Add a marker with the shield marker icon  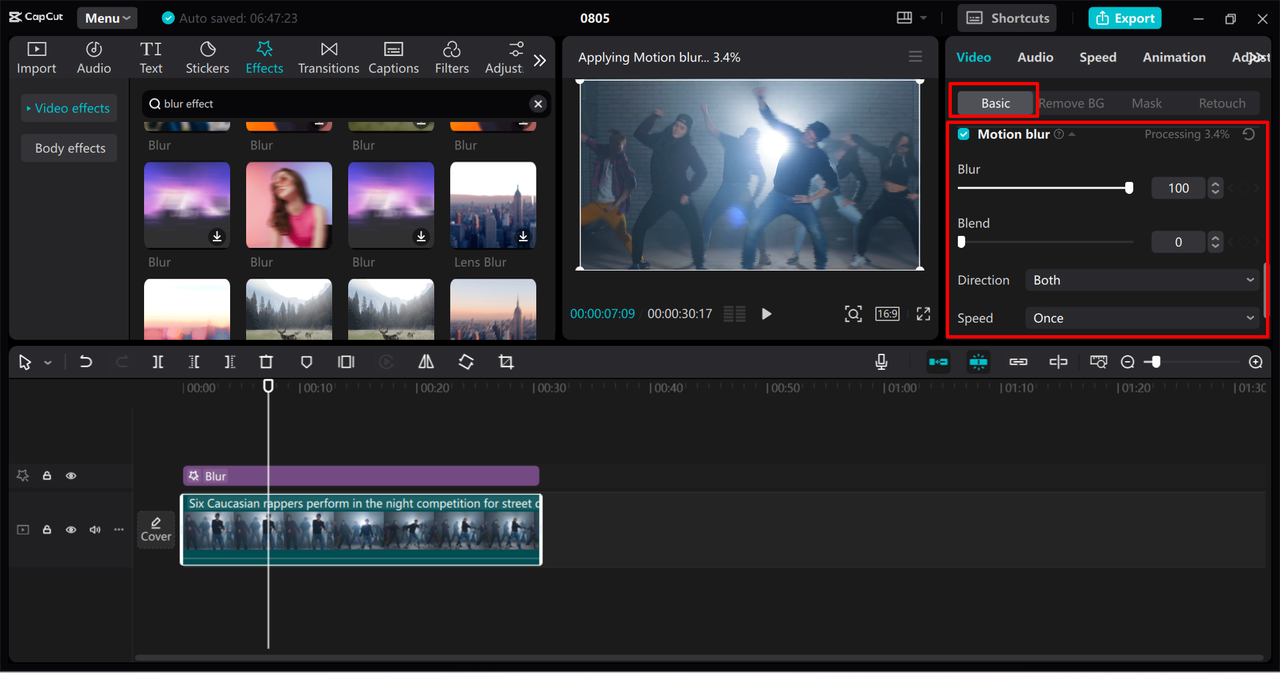[x=307, y=362]
